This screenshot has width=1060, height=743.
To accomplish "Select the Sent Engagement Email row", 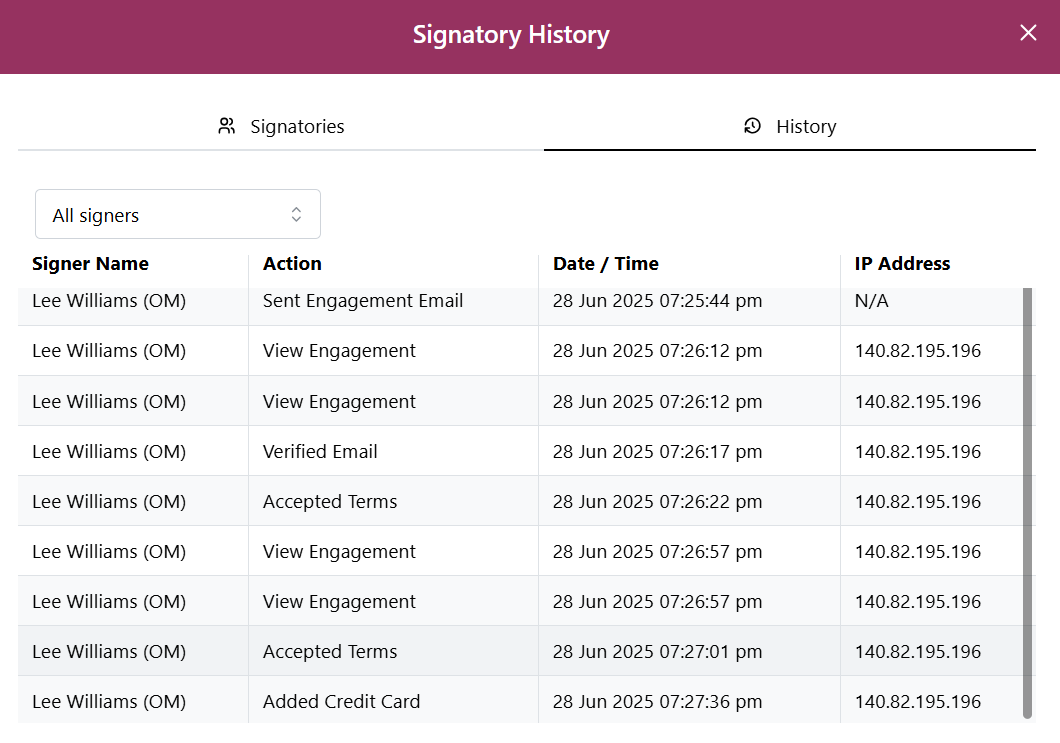I will [363, 301].
